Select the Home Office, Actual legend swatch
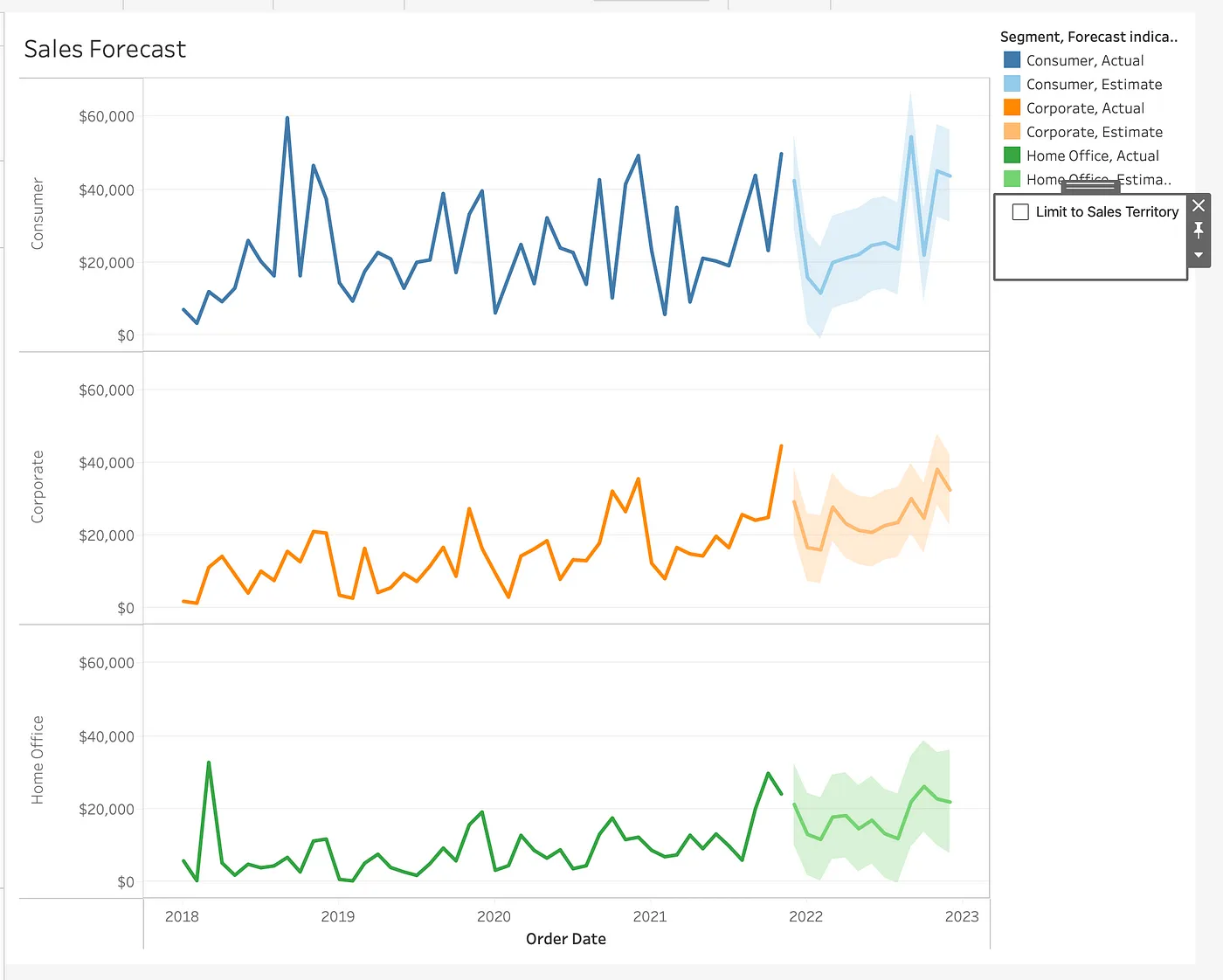 tap(1012, 155)
